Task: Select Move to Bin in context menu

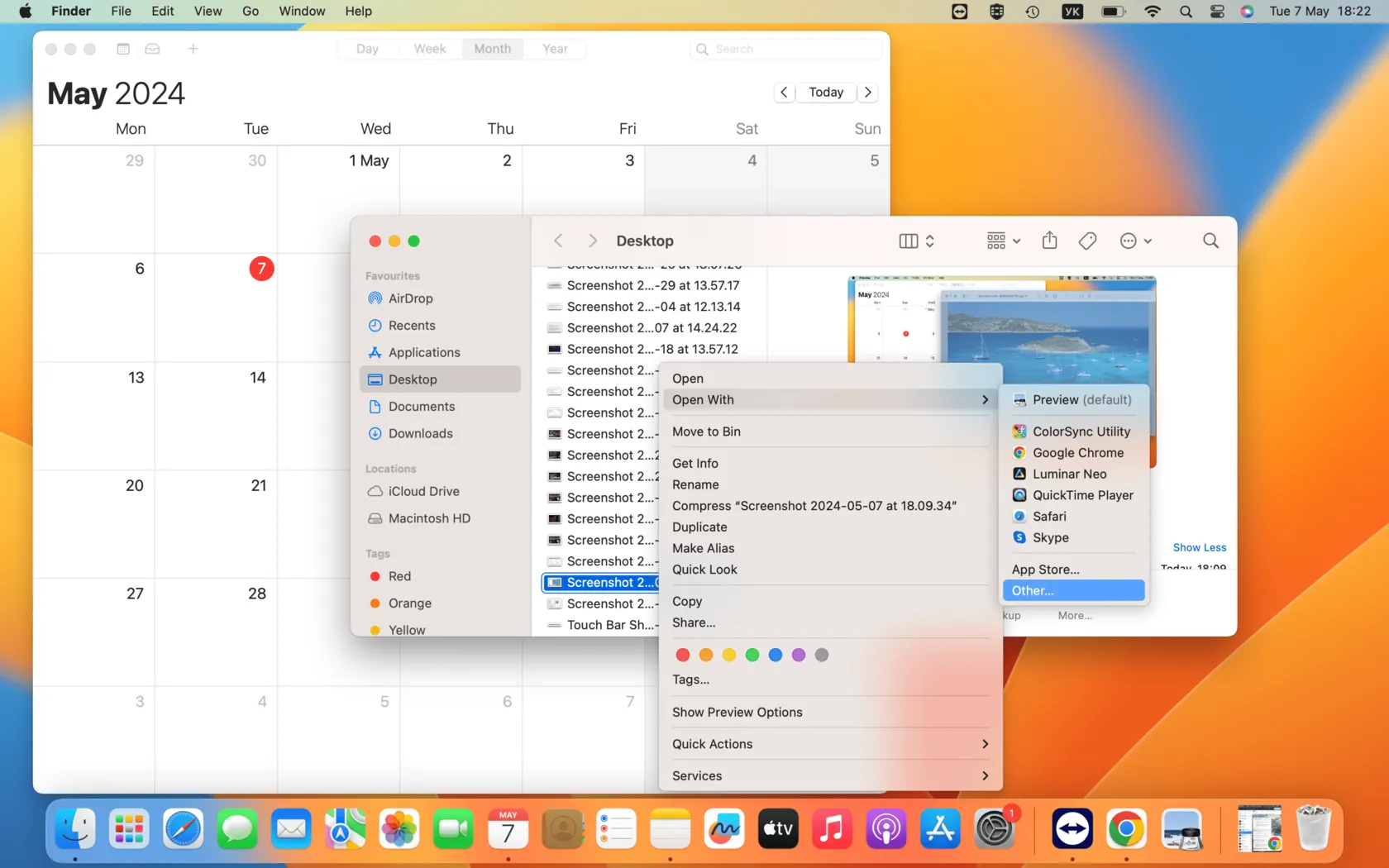Action: [x=706, y=432]
